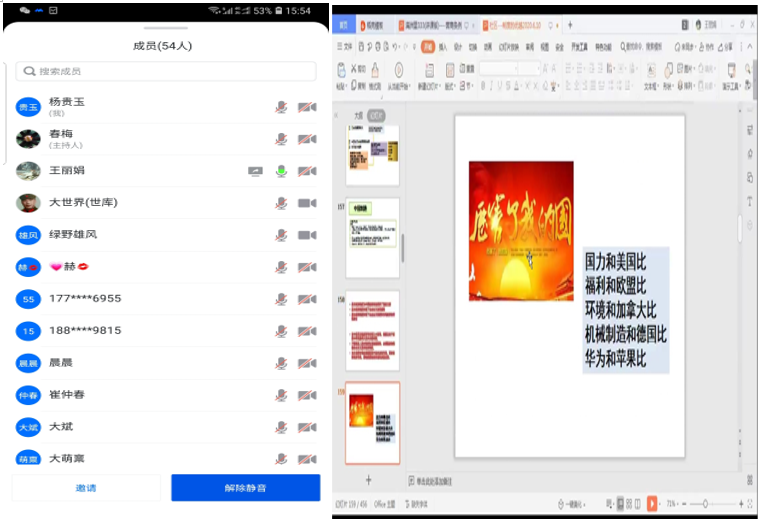Select the highlighted 开始 ribbon tab

(x=427, y=46)
